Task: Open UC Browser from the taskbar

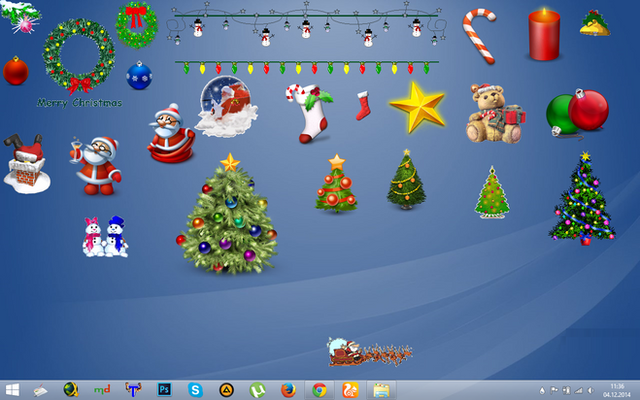Action: coord(350,390)
